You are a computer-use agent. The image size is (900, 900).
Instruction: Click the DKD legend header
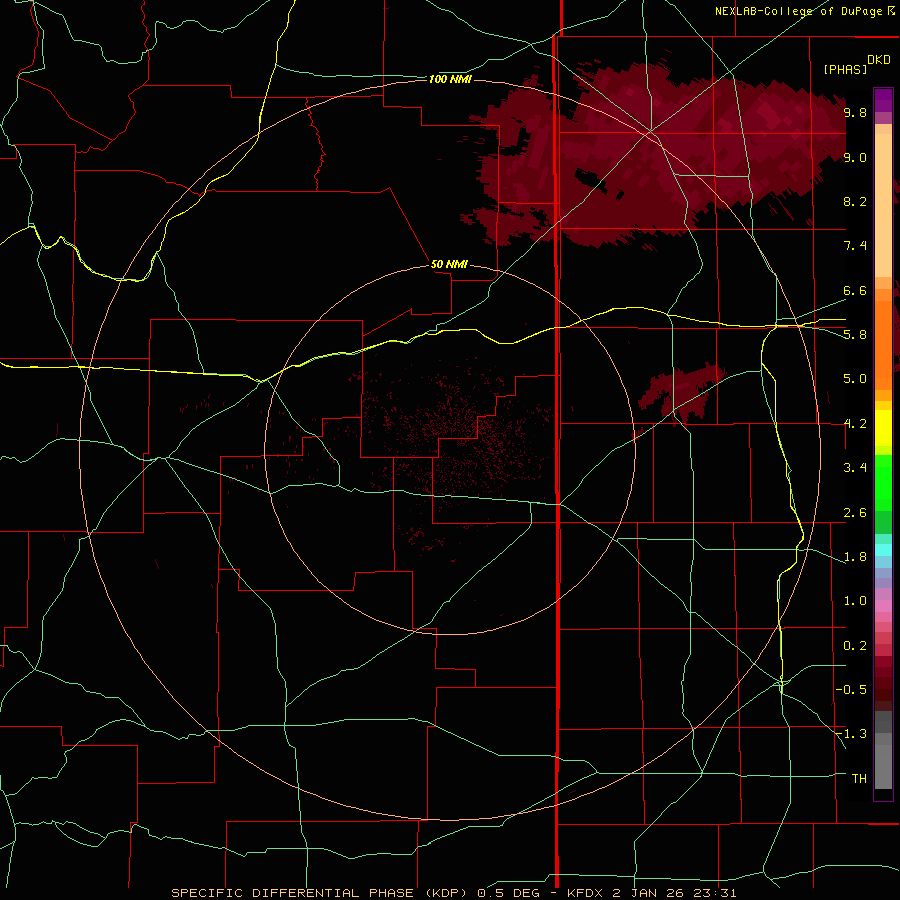[x=879, y=60]
